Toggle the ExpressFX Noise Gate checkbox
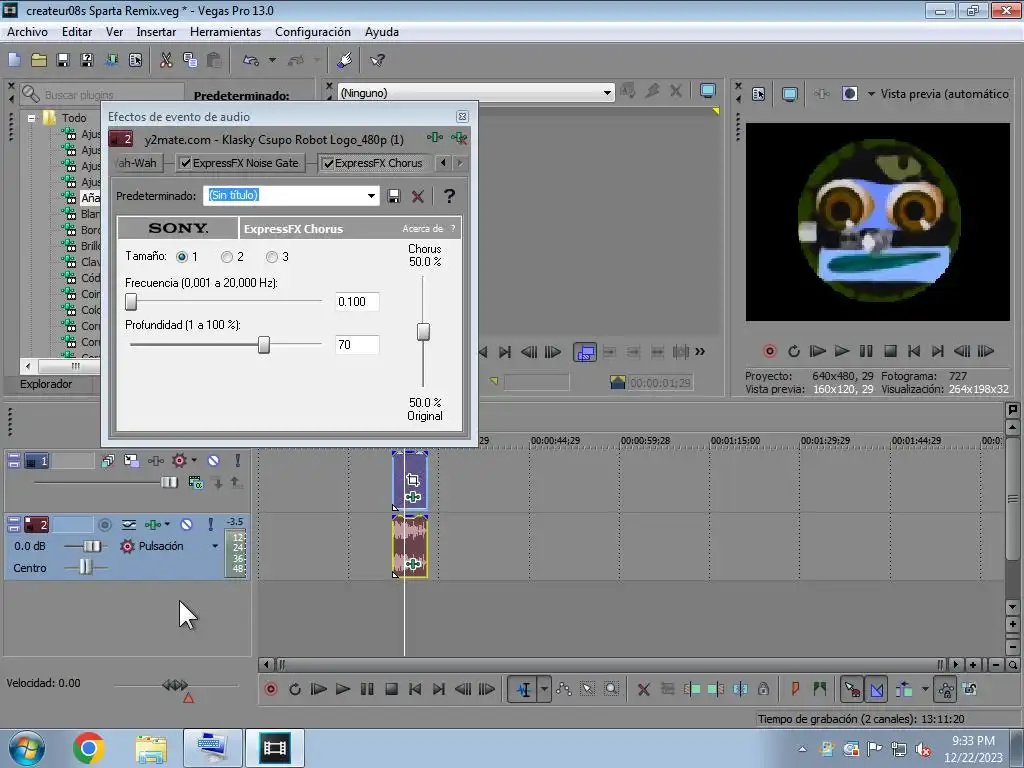 point(185,163)
